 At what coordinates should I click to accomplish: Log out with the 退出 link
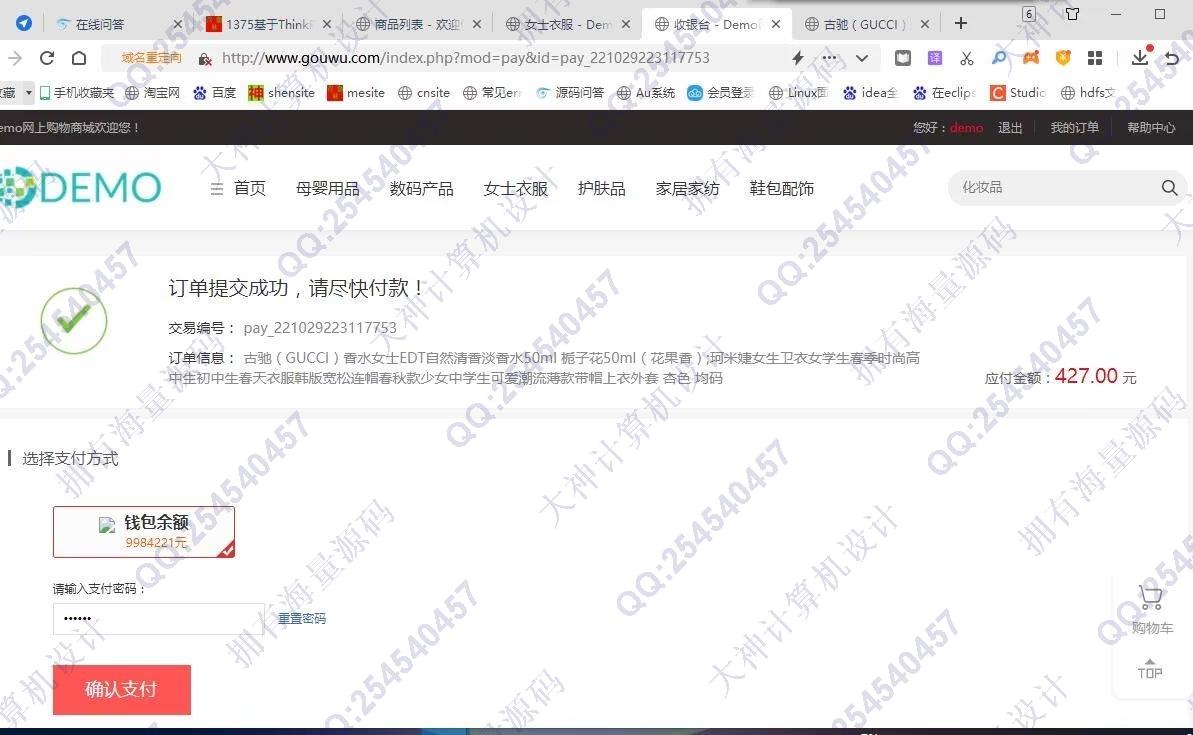point(1010,128)
